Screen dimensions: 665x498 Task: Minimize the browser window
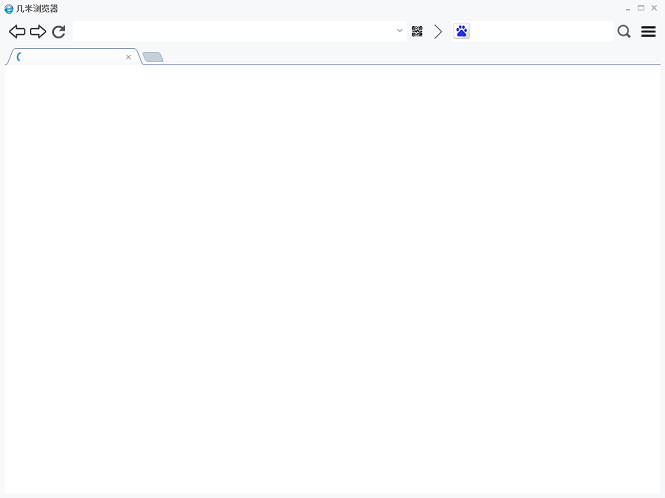pos(628,8)
